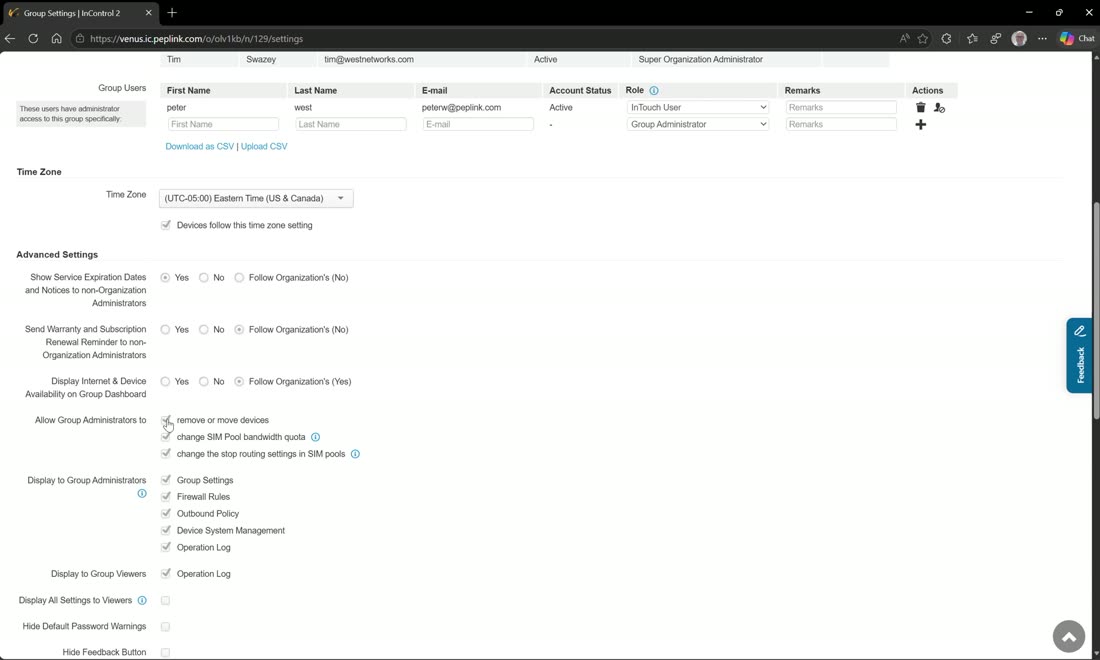
Task: Open the Copilot Chat icon in the browser toolbar
Action: (1077, 39)
